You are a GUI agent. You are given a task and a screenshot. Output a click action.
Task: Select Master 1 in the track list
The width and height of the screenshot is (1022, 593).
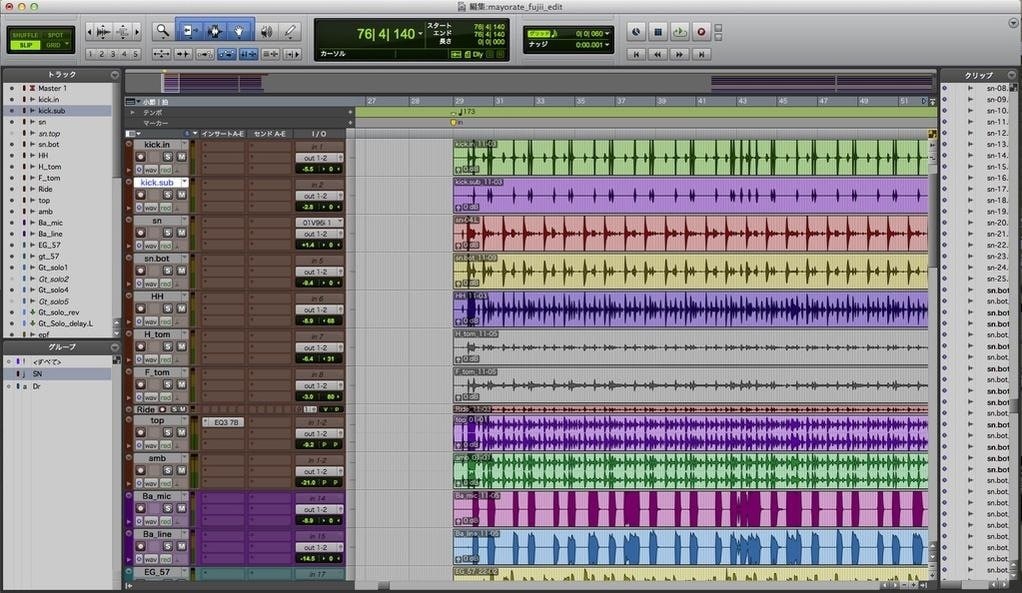tap(52, 88)
